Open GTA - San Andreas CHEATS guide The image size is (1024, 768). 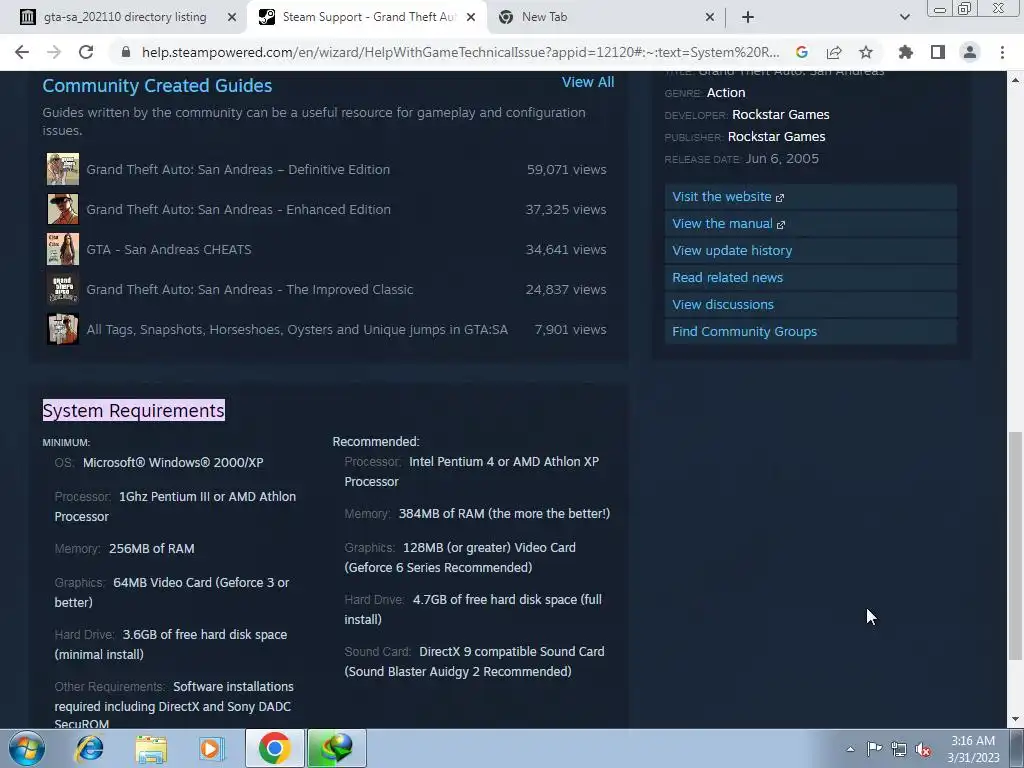tap(168, 249)
